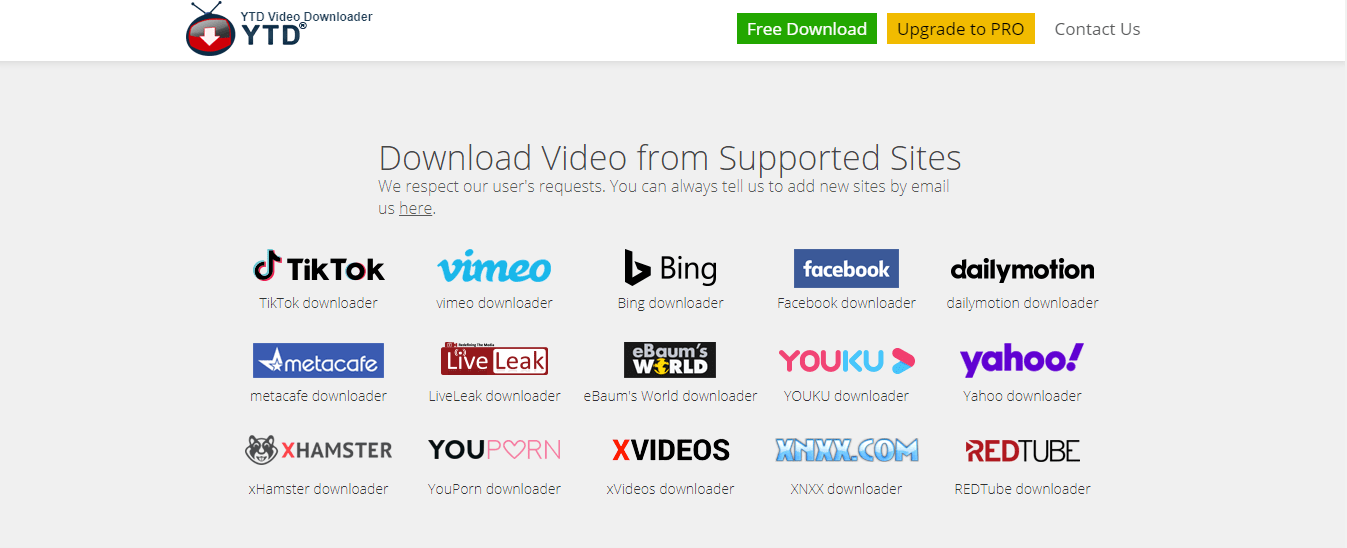Viewport: 1347px width, 548px height.
Task: Open the metacafe downloader link
Action: [318, 396]
